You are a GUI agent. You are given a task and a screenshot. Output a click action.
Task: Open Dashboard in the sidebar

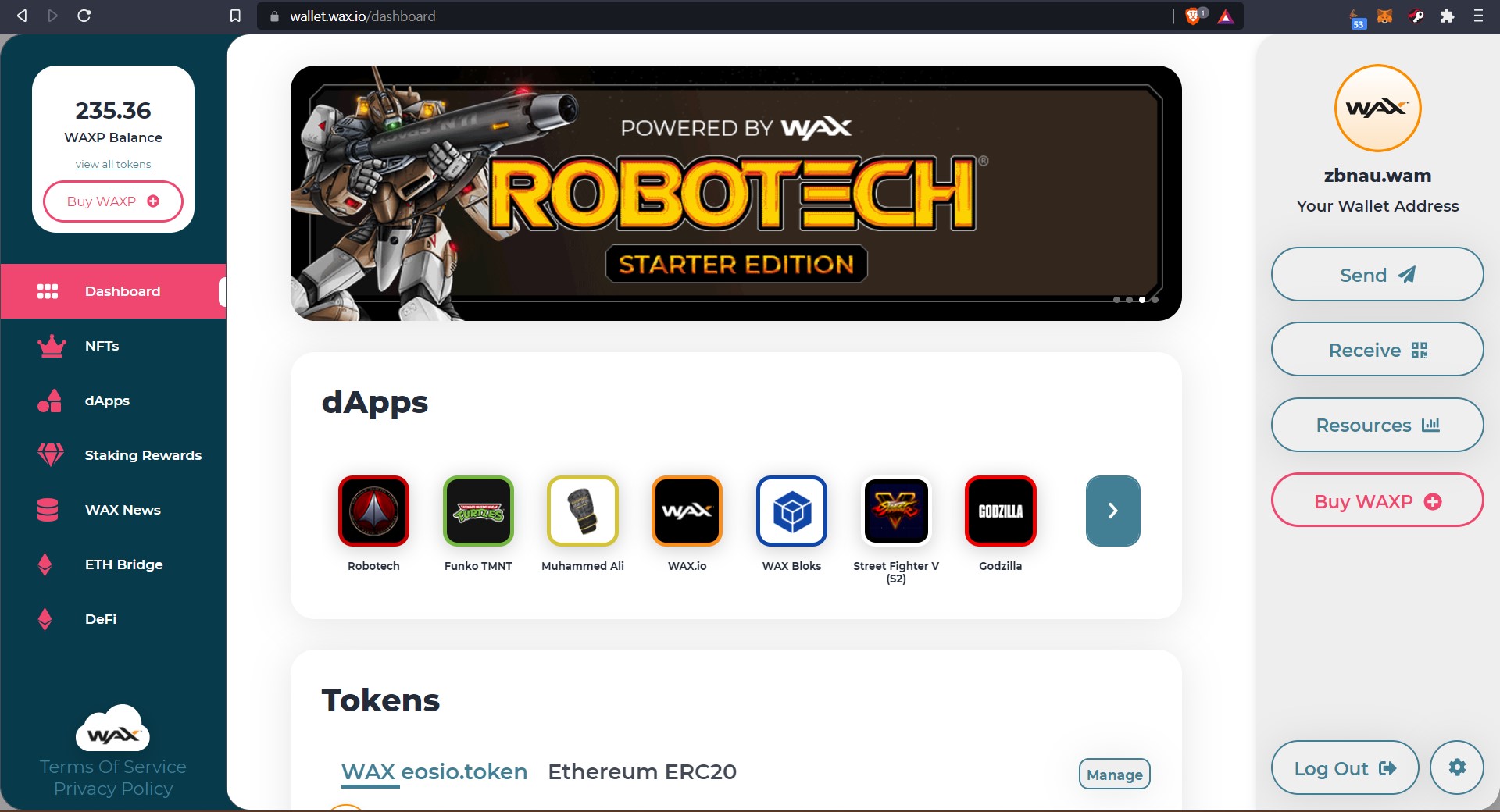click(x=113, y=291)
